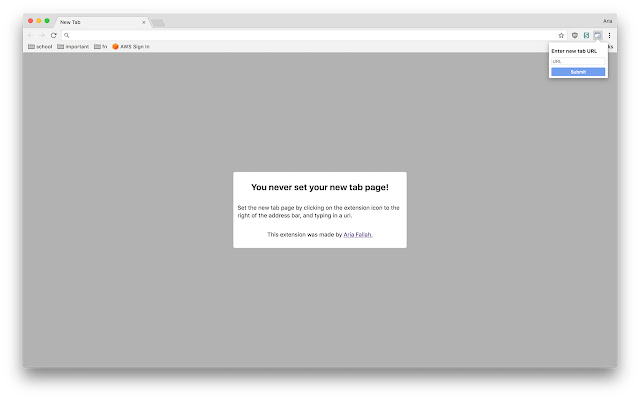Go back with the browser back arrow
The image size is (640, 400).
pyautogui.click(x=31, y=36)
